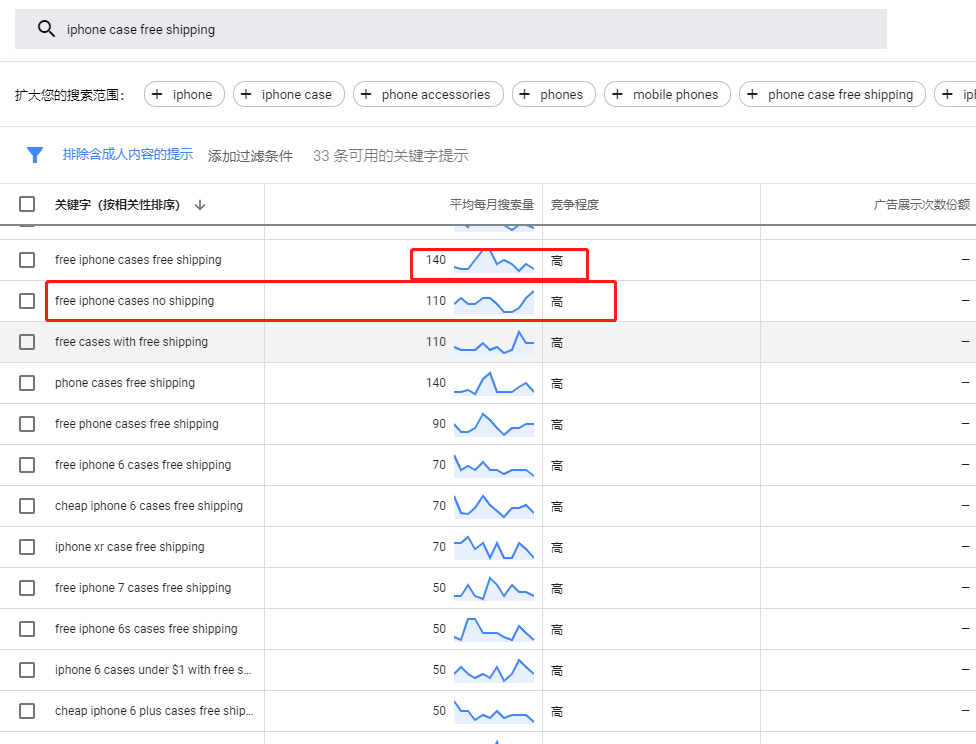Check the 'iphone xr case free shipping' row

click(27, 547)
